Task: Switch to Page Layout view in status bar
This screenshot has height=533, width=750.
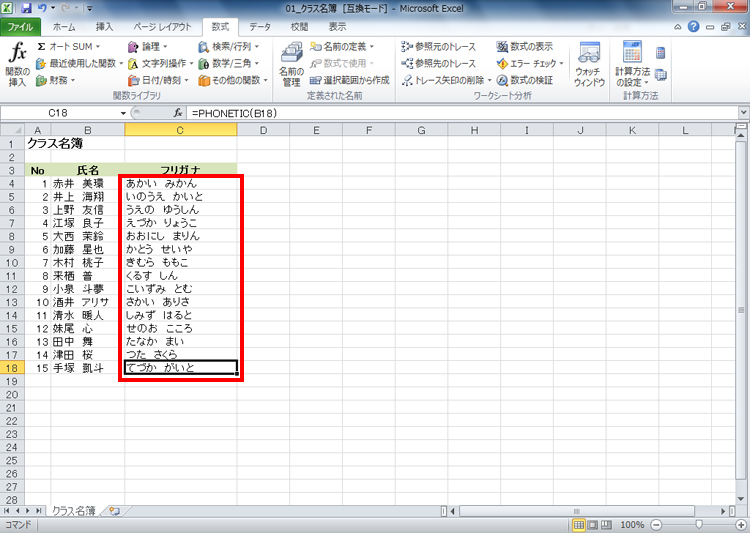Action: click(592, 525)
